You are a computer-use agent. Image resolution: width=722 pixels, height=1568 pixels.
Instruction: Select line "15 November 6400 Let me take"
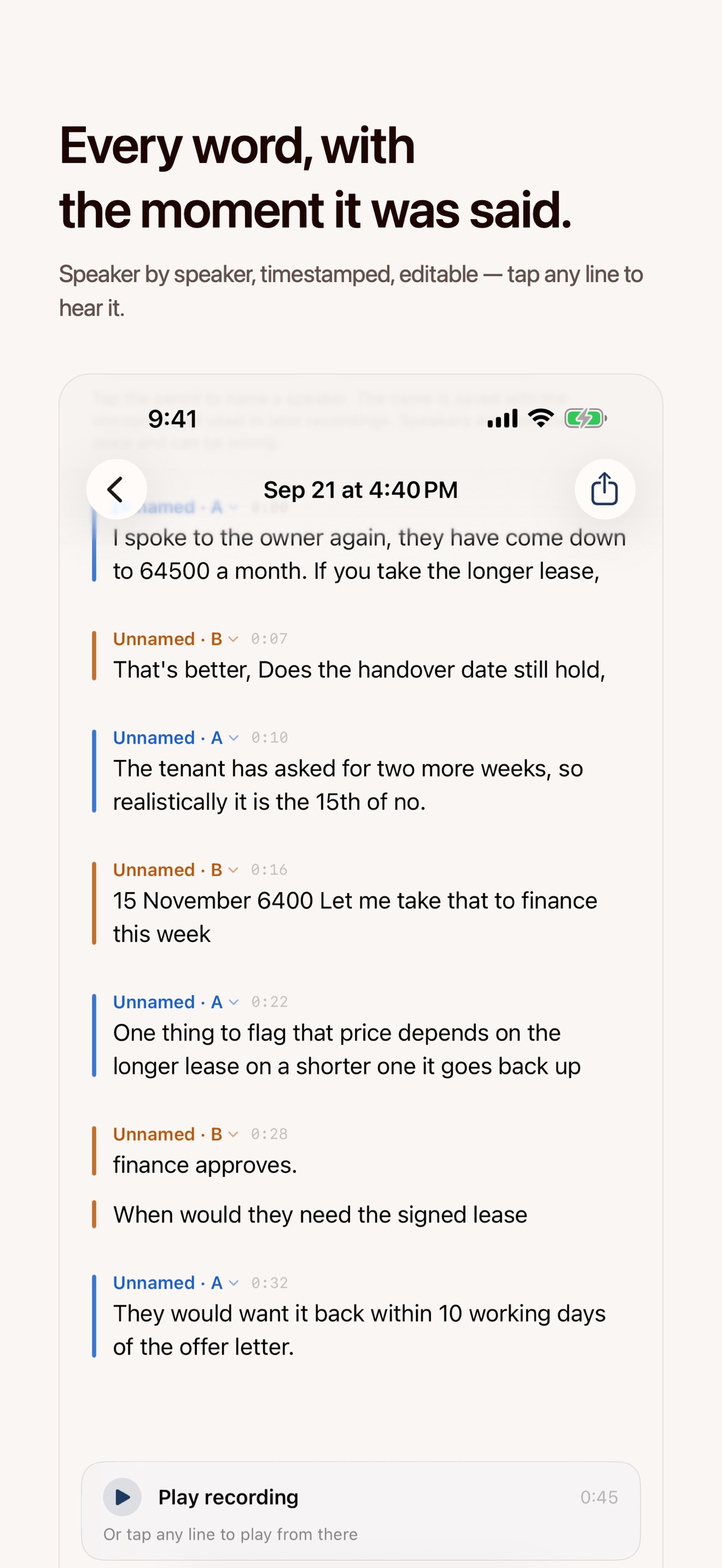point(356,917)
